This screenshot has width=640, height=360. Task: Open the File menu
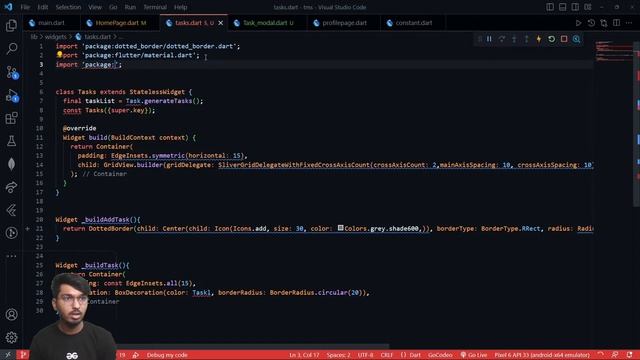pyautogui.click(x=25, y=7)
